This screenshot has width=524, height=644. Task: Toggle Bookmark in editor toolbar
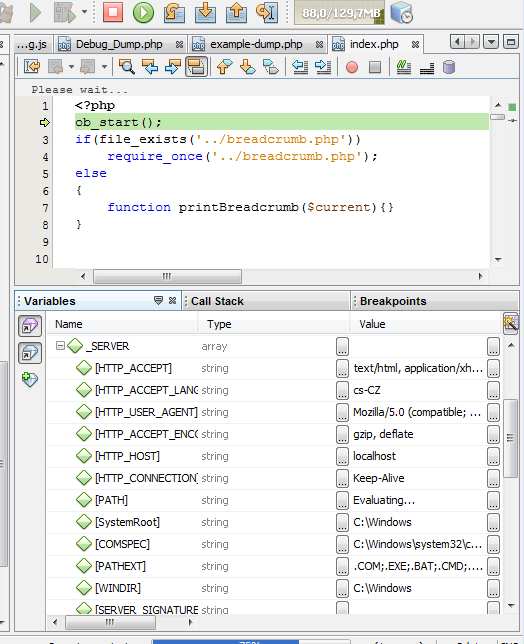tap(270, 67)
